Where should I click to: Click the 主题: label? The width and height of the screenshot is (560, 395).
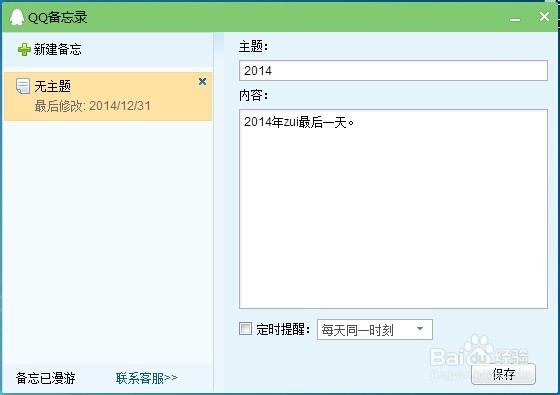[253, 46]
